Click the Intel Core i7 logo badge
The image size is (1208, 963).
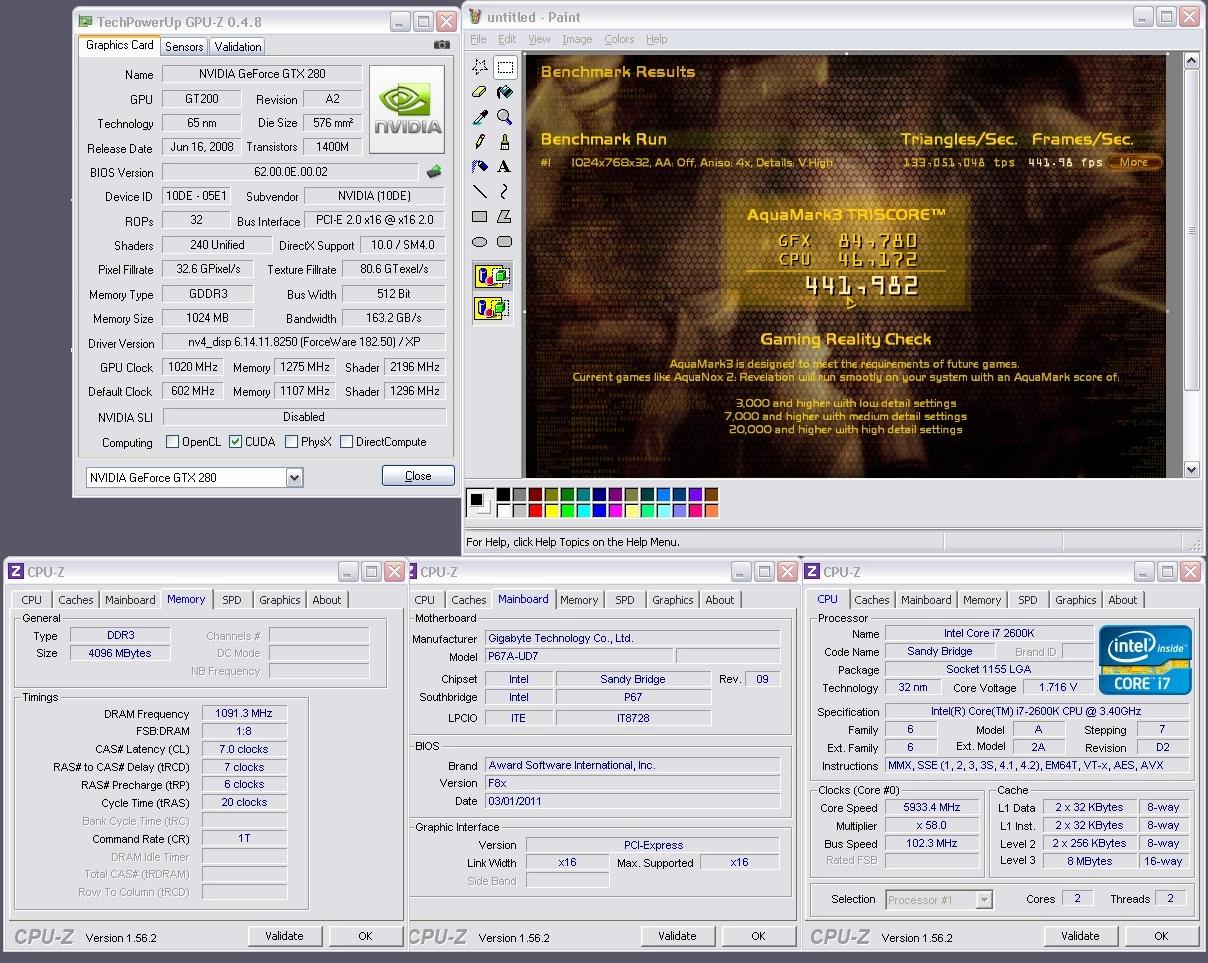[1145, 660]
